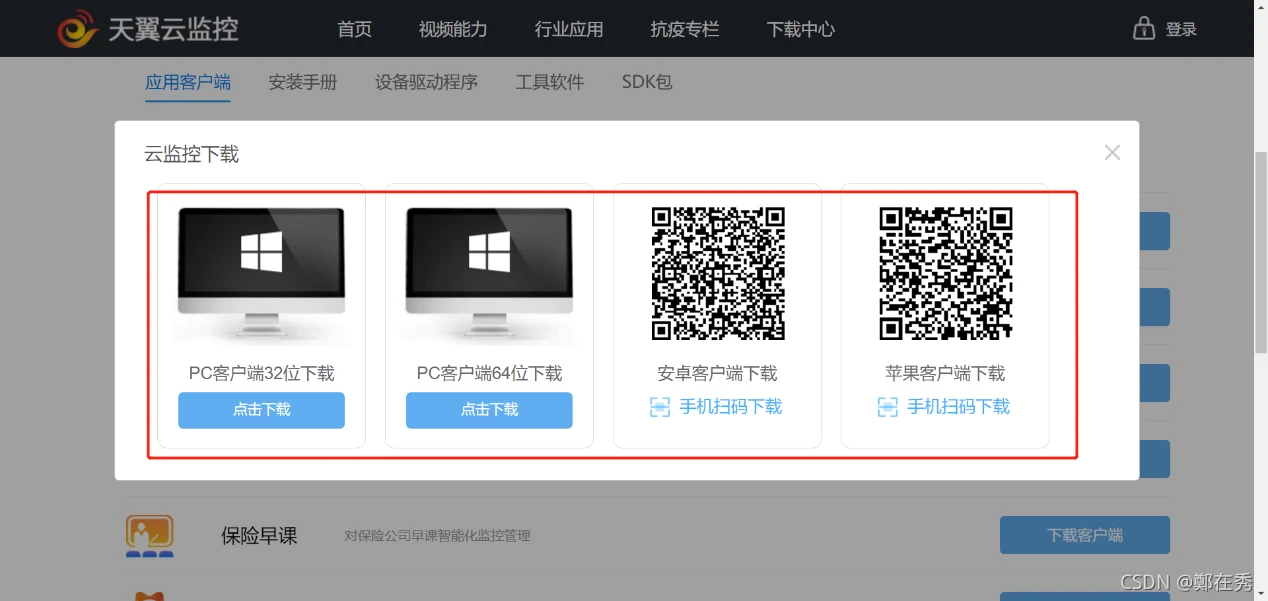Image resolution: width=1268 pixels, height=601 pixels.
Task: Click the scan icon under 苹果客户端下载
Action: point(888,407)
